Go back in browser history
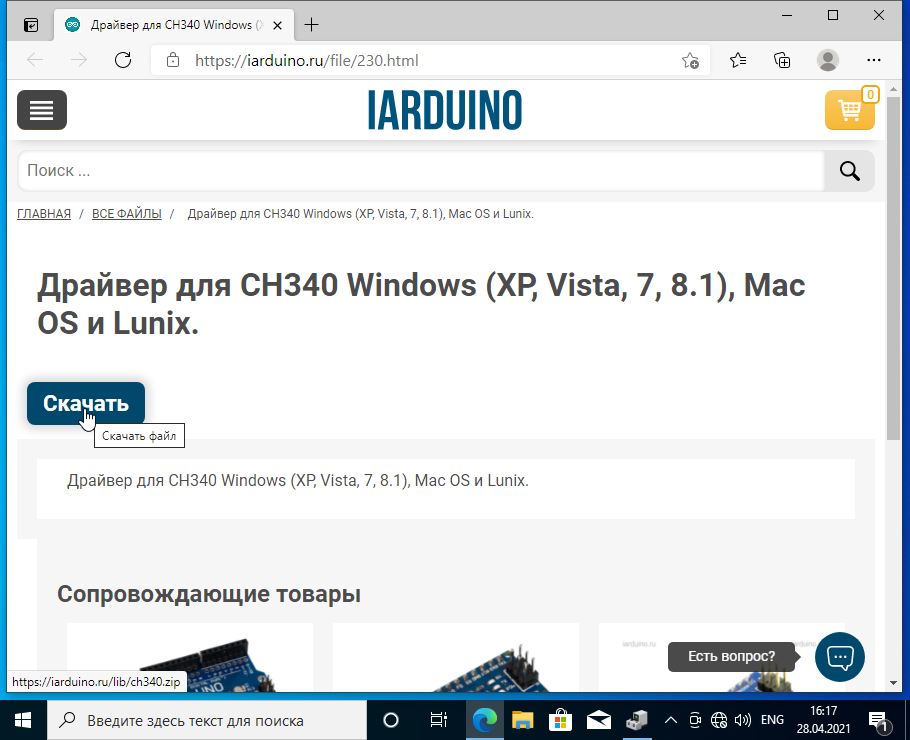 click(x=35, y=60)
